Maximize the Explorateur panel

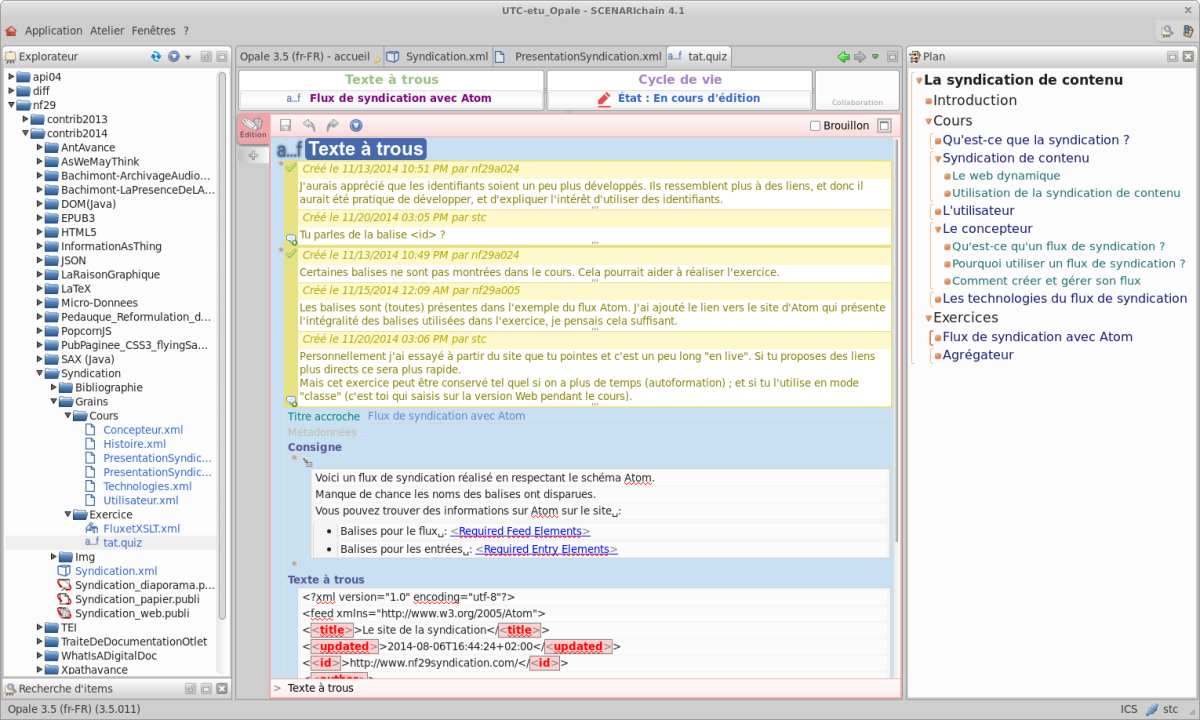coord(220,57)
